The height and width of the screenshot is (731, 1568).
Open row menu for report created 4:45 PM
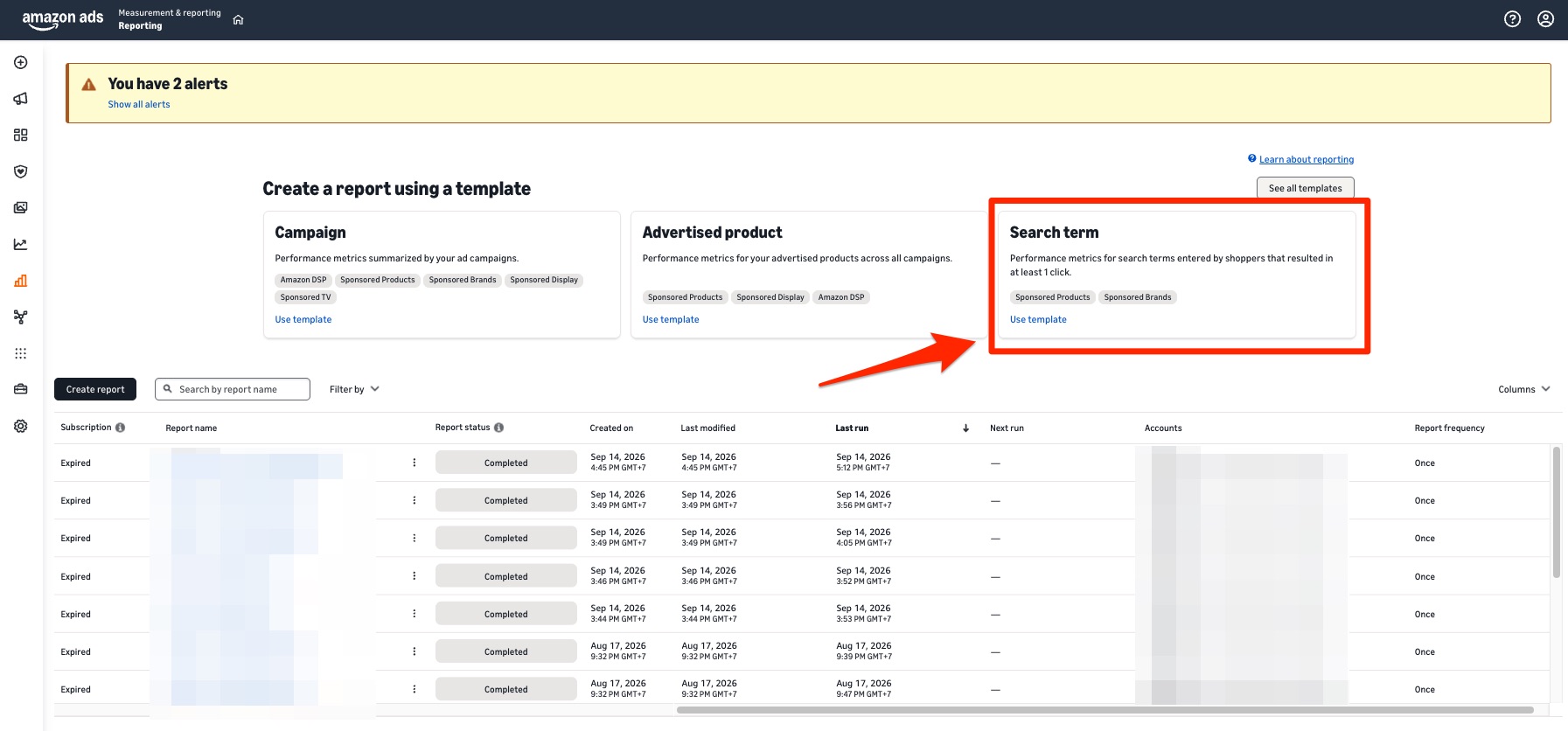(415, 463)
